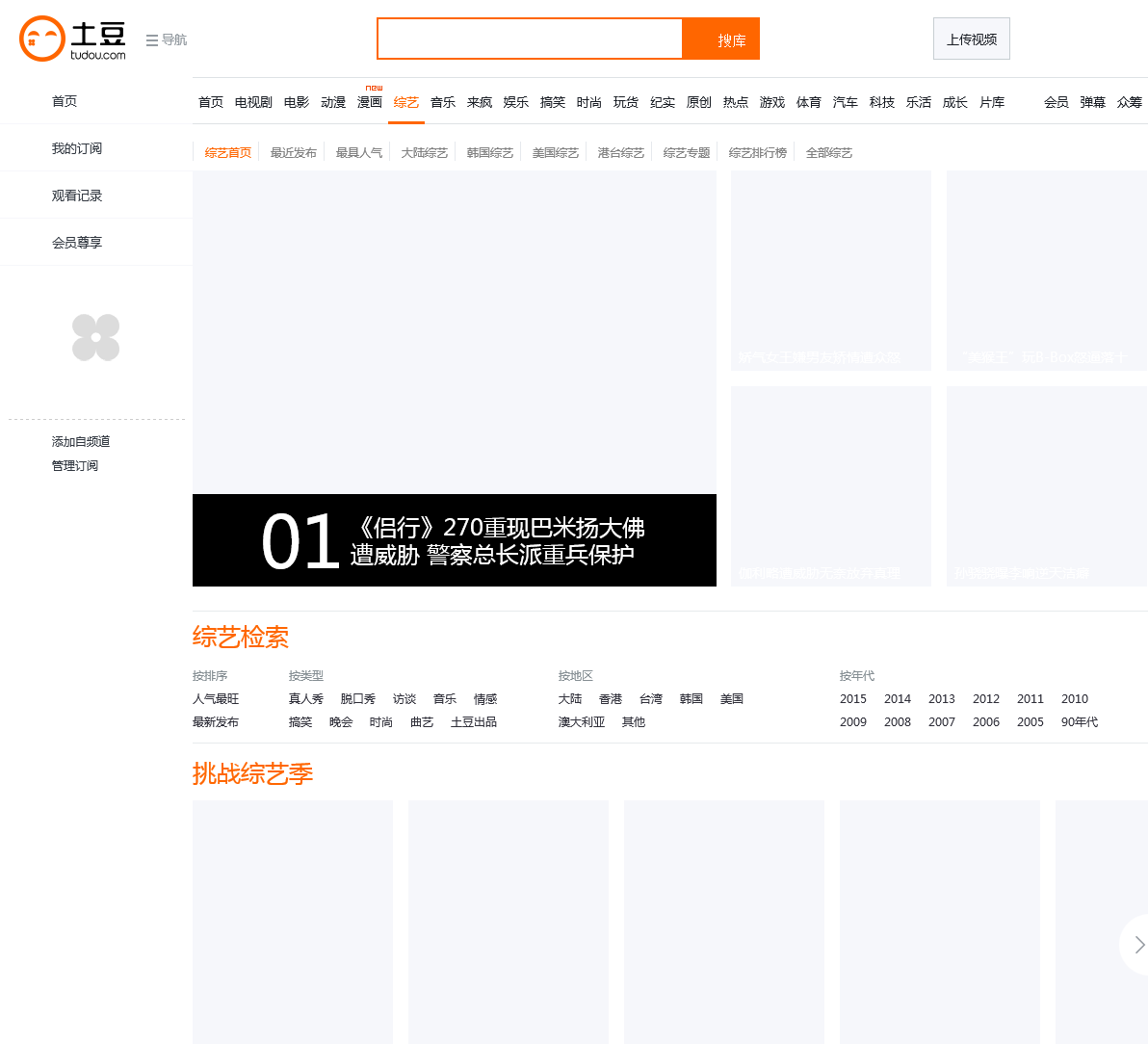Image resolution: width=1148 pixels, height=1044 pixels.
Task: Filter by region 韩国
Action: [x=691, y=699]
